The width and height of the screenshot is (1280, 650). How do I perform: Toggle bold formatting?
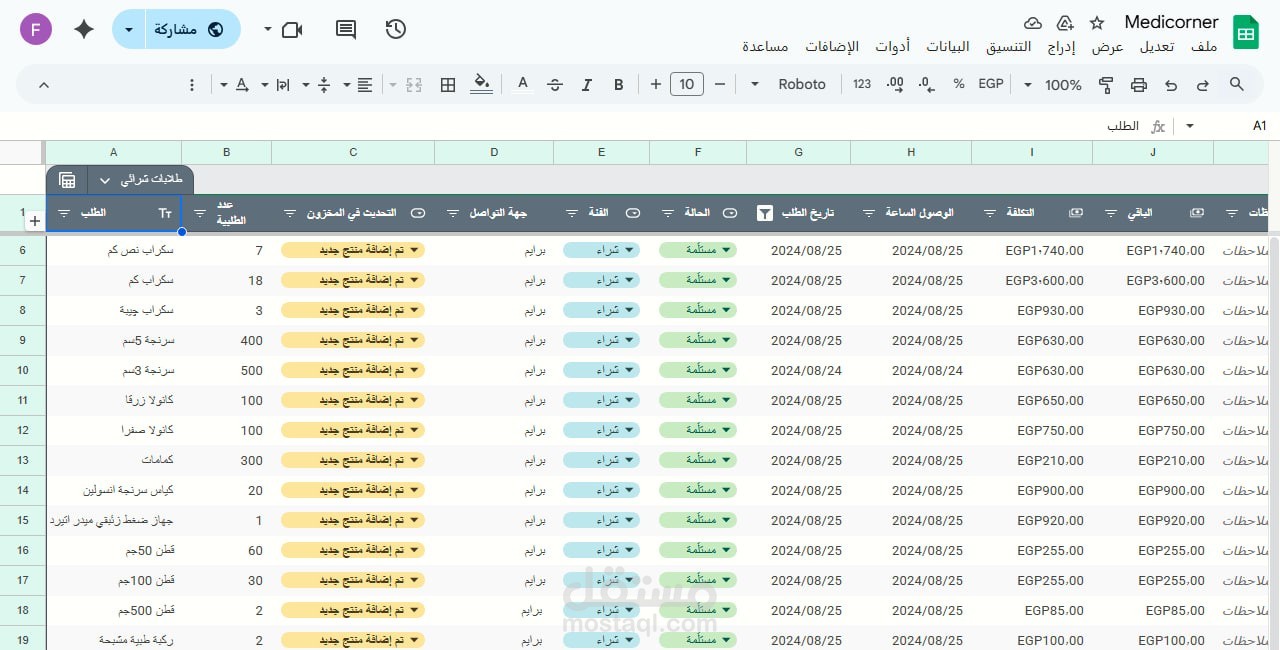point(619,84)
